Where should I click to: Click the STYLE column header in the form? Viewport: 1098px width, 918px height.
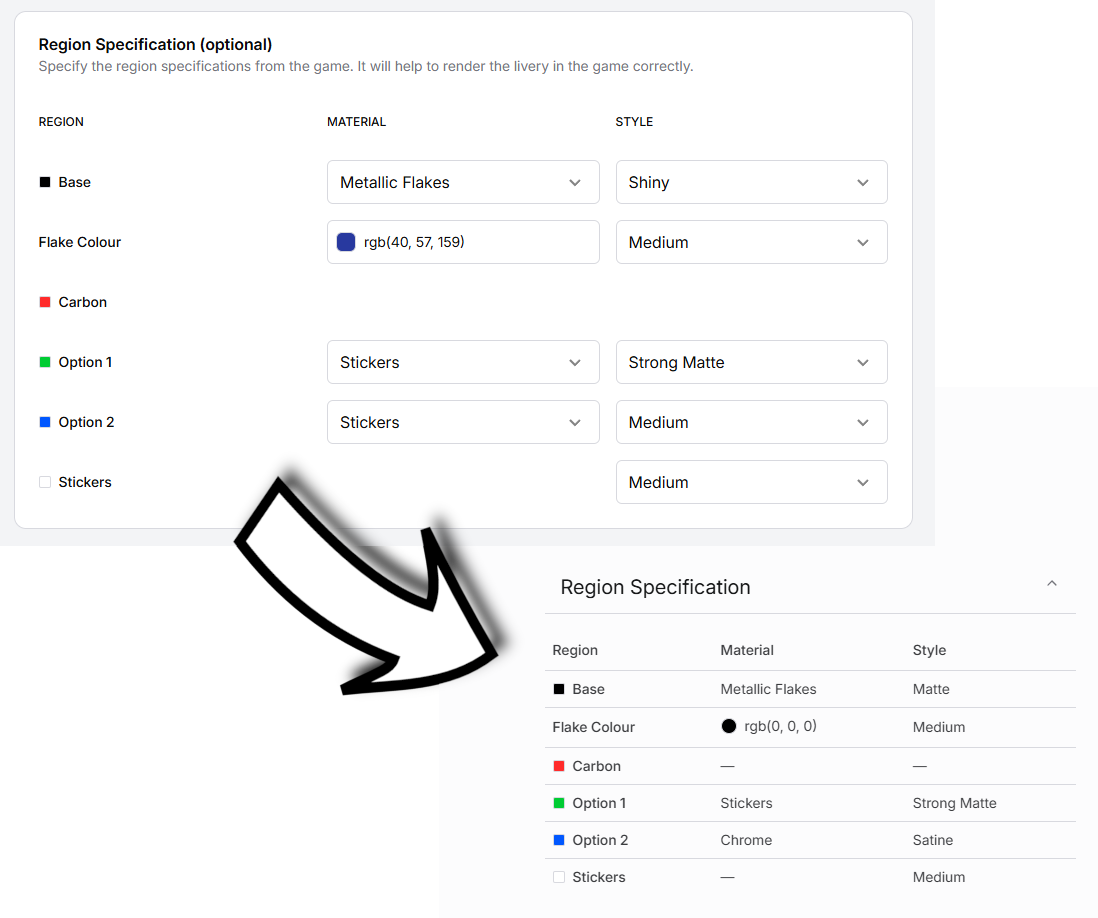click(634, 122)
